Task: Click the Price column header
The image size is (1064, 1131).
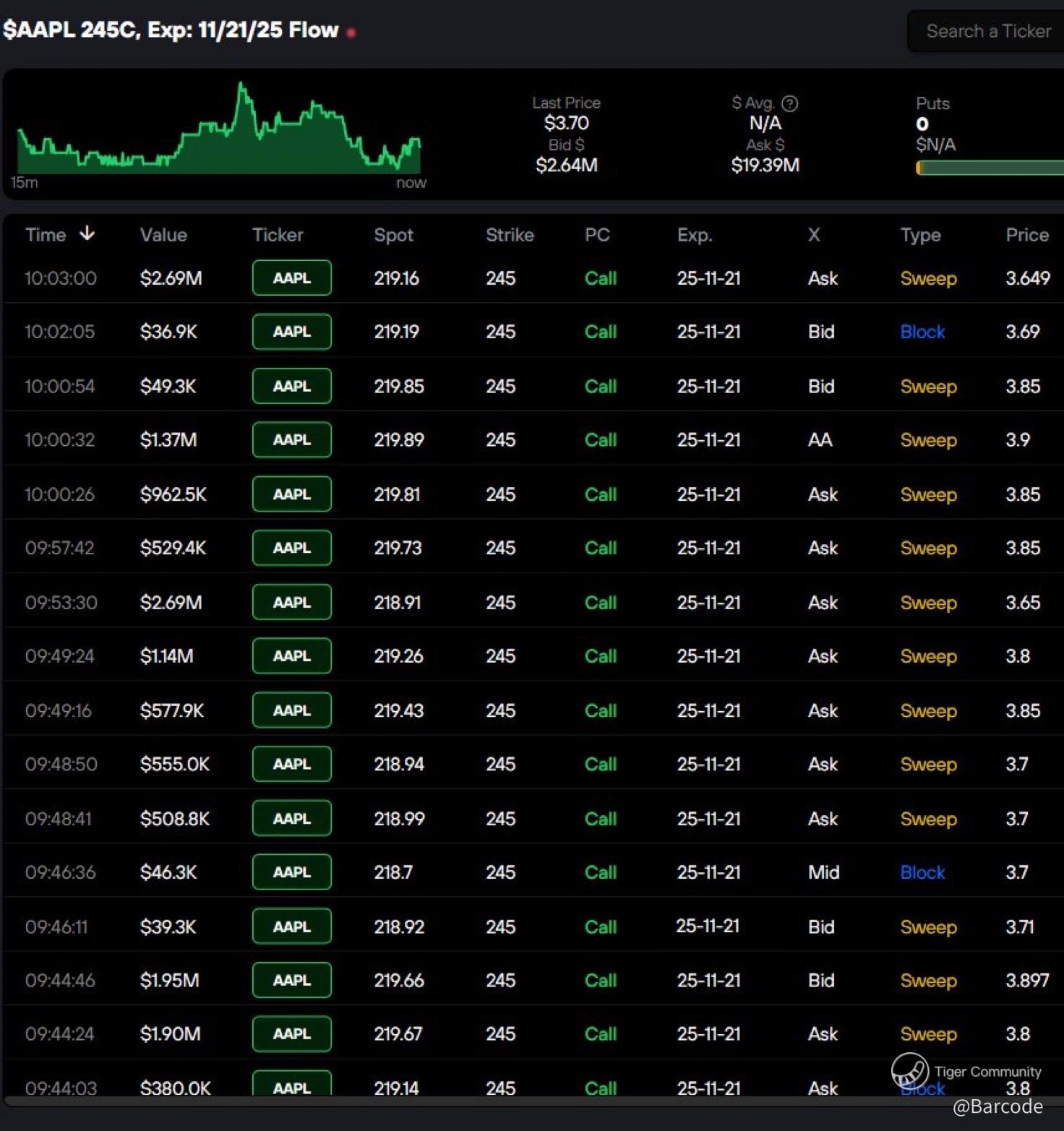Action: 1026,235
